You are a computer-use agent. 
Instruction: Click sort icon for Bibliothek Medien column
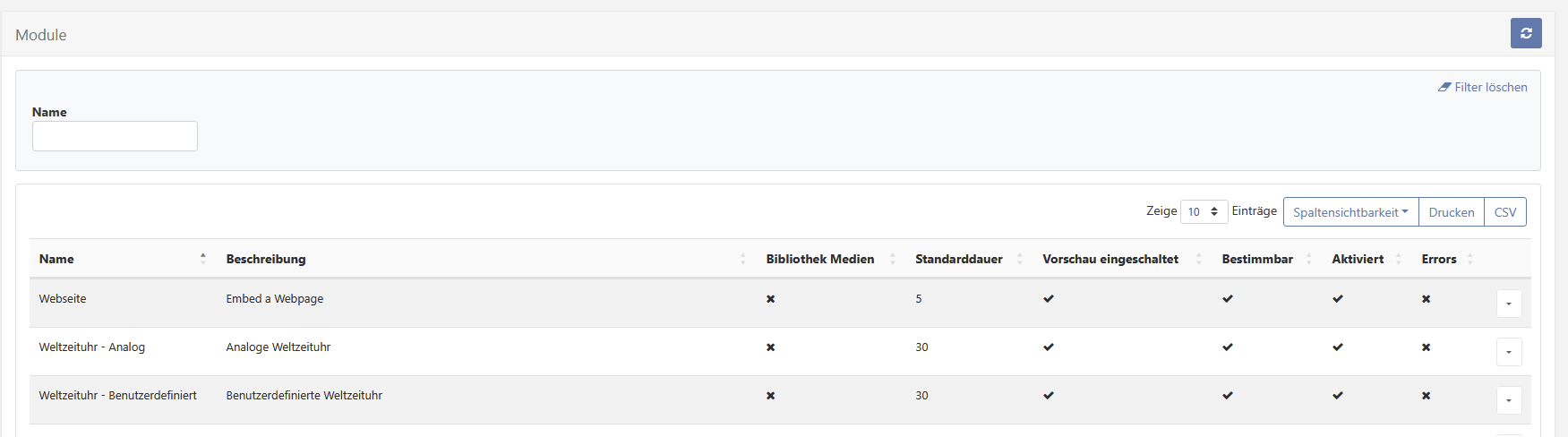[x=892, y=259]
